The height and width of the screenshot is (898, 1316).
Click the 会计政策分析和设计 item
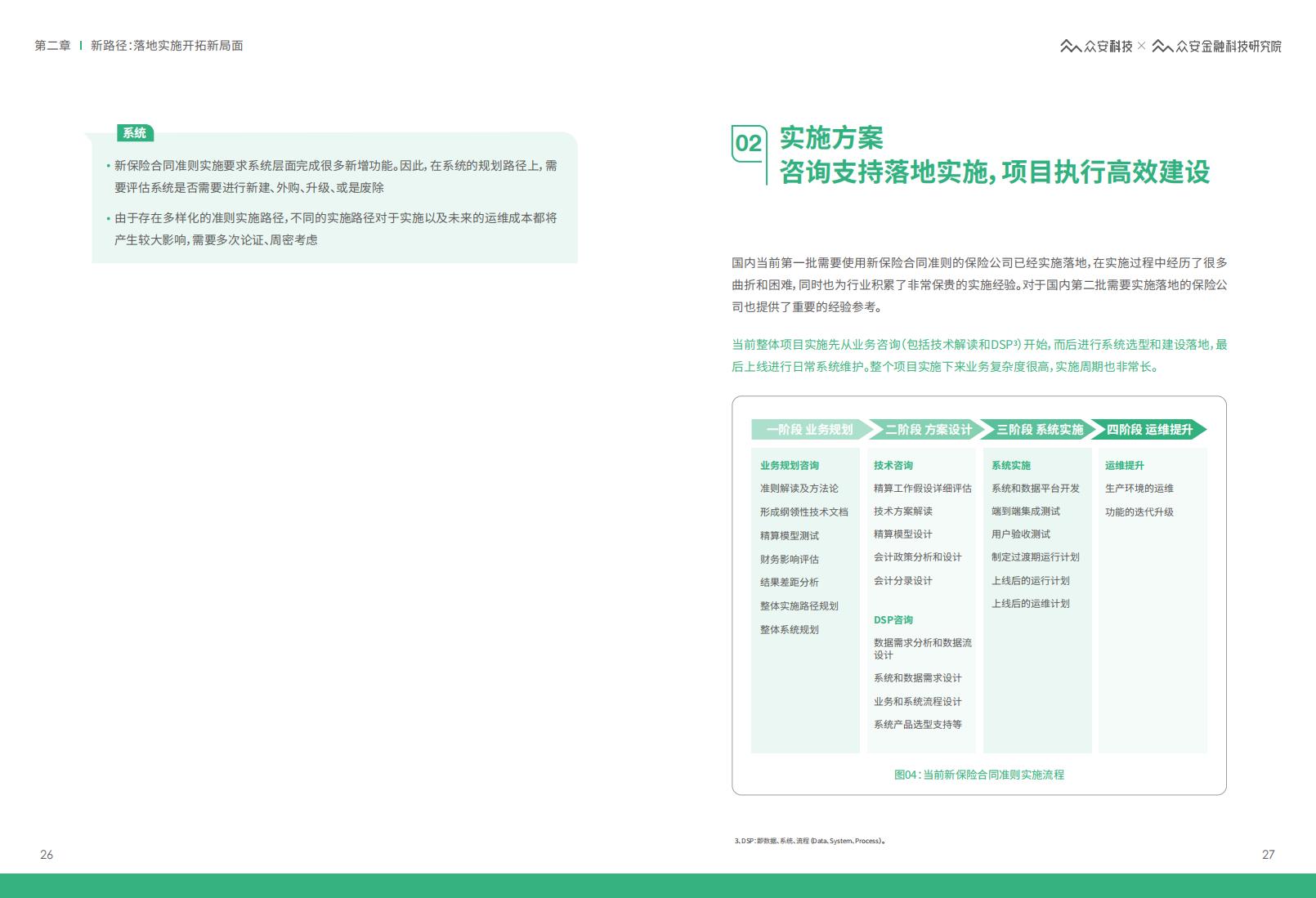[x=918, y=557]
